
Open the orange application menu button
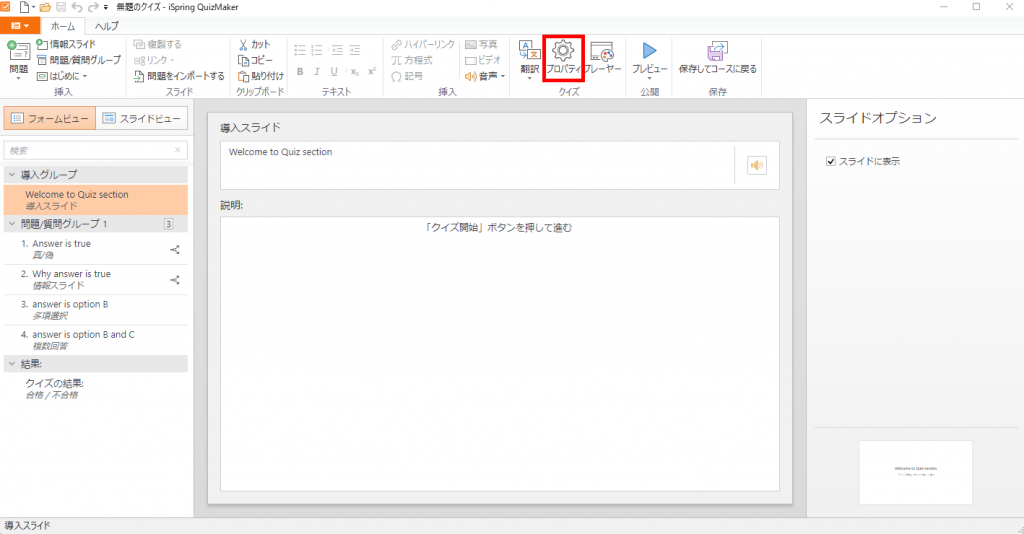21,26
